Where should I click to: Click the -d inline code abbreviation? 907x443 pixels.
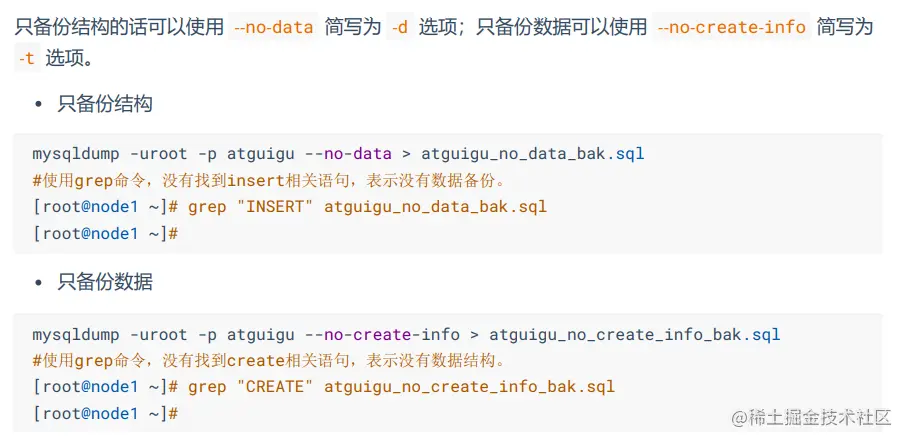point(399,27)
